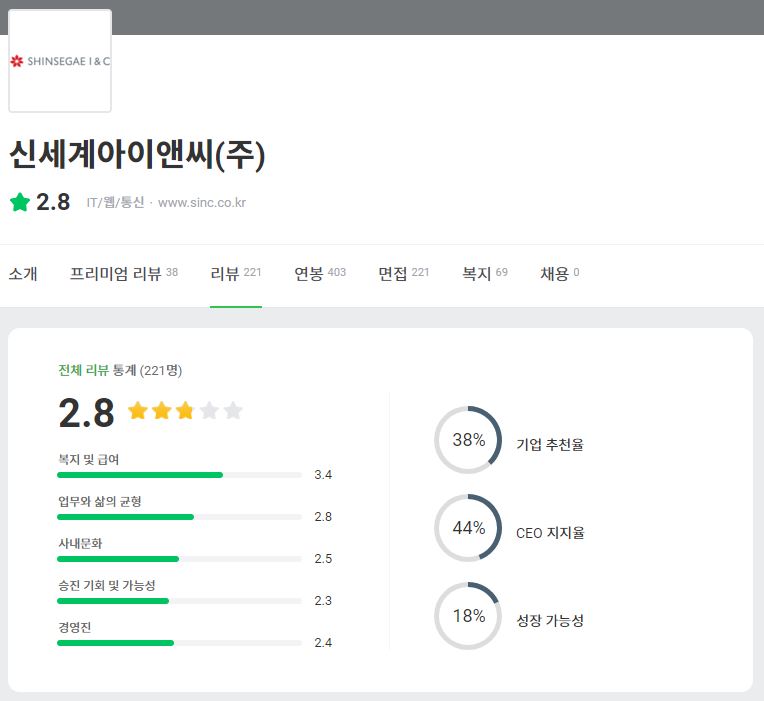Click the 2.5 score for 사내문화
This screenshot has width=764, height=701.
pyautogui.click(x=323, y=559)
